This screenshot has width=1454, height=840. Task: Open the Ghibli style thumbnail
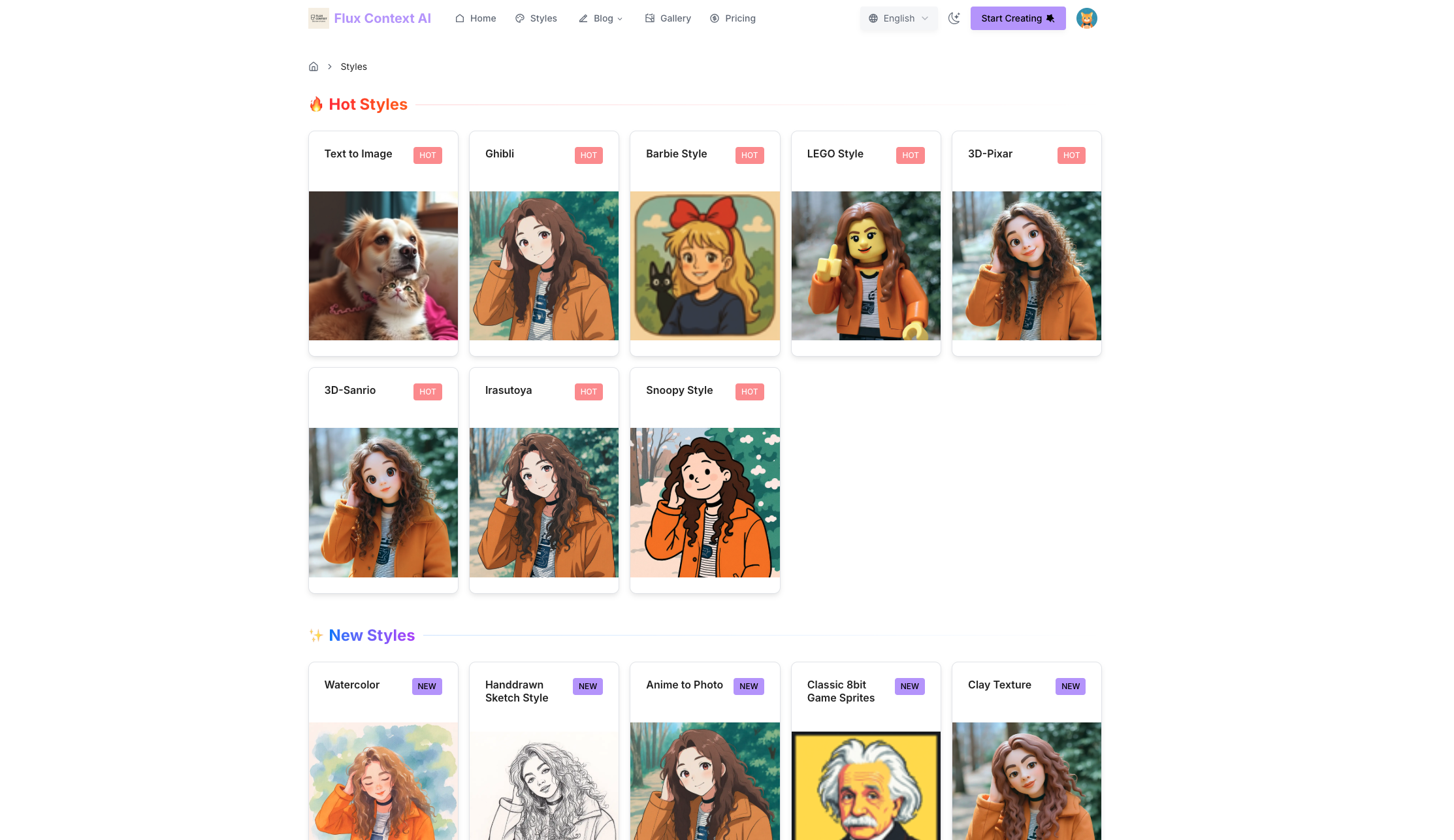(x=544, y=266)
